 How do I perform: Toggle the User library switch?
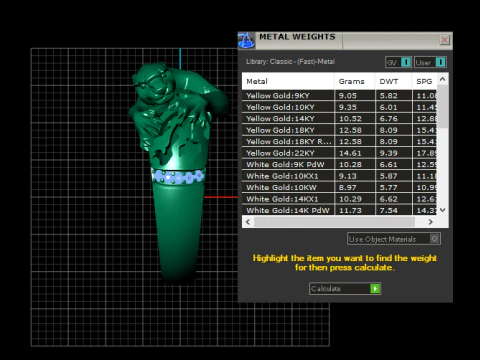point(430,62)
